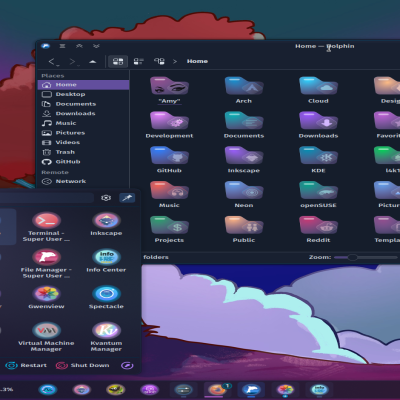The image size is (400, 400).
Task: Select the KDE folder icon
Action: (x=318, y=156)
